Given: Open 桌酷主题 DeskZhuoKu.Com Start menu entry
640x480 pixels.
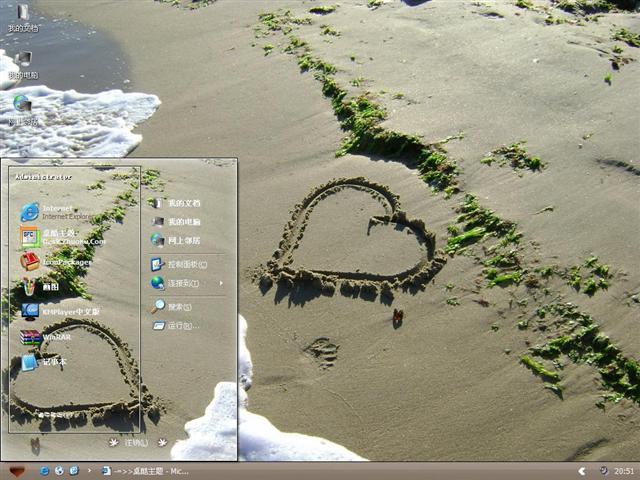Looking at the screenshot, I should (x=62, y=237).
